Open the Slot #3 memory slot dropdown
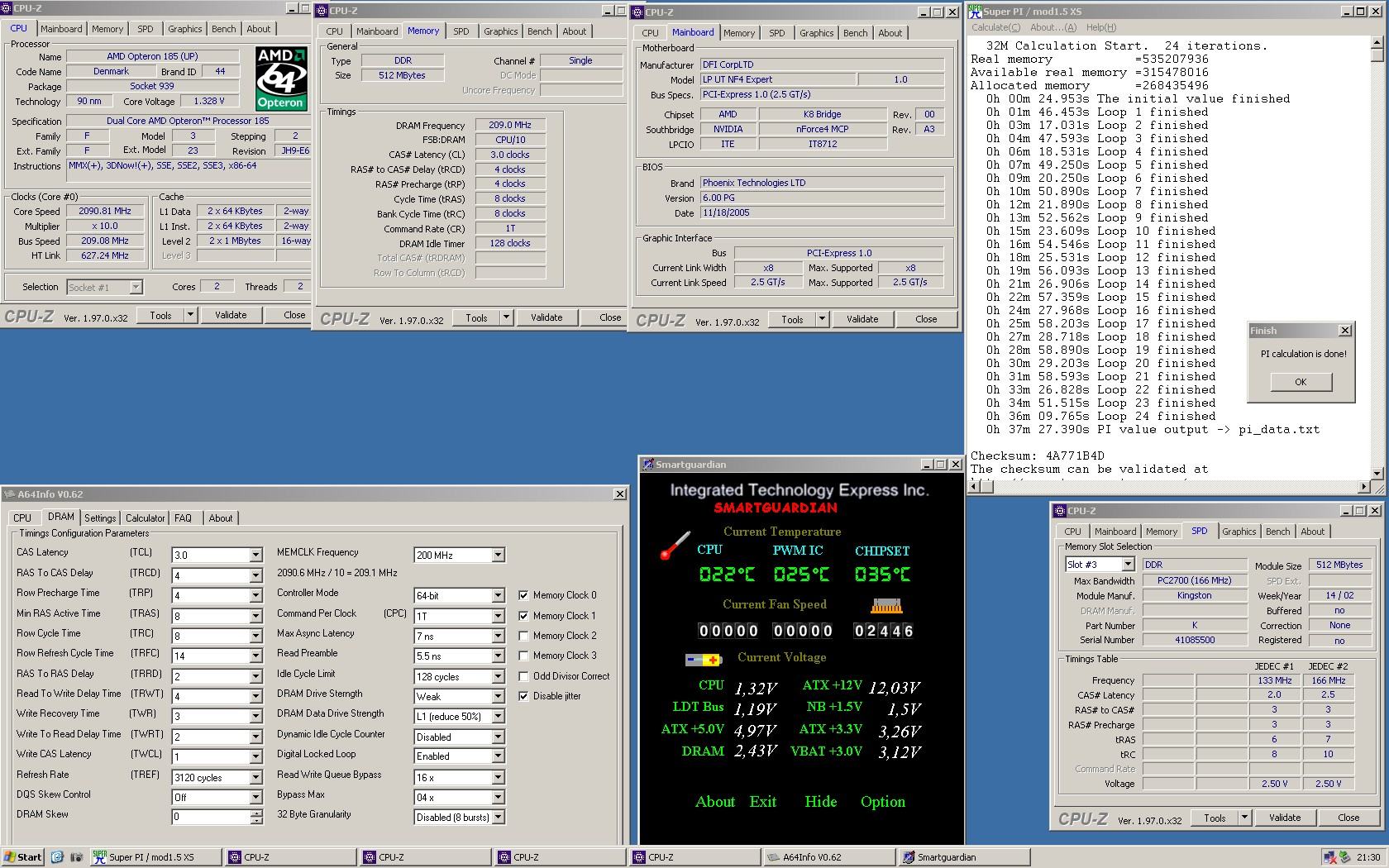The width and height of the screenshot is (1389, 868). point(1127,565)
